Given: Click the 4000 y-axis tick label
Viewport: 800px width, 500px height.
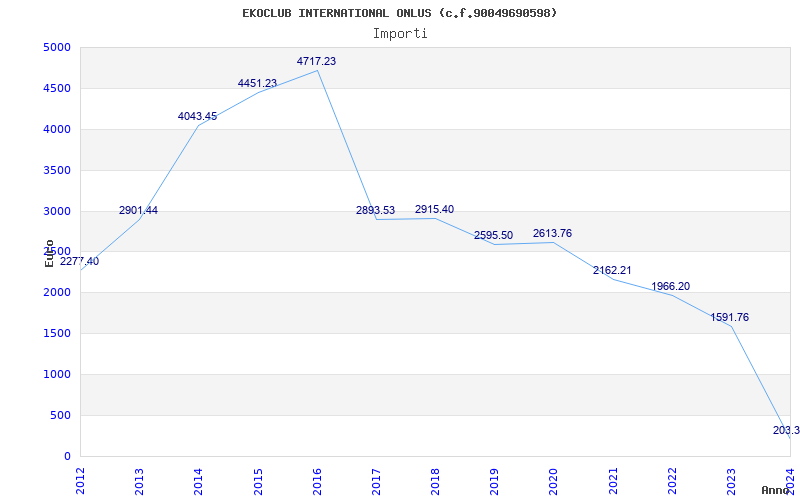Looking at the screenshot, I should pos(57,130).
